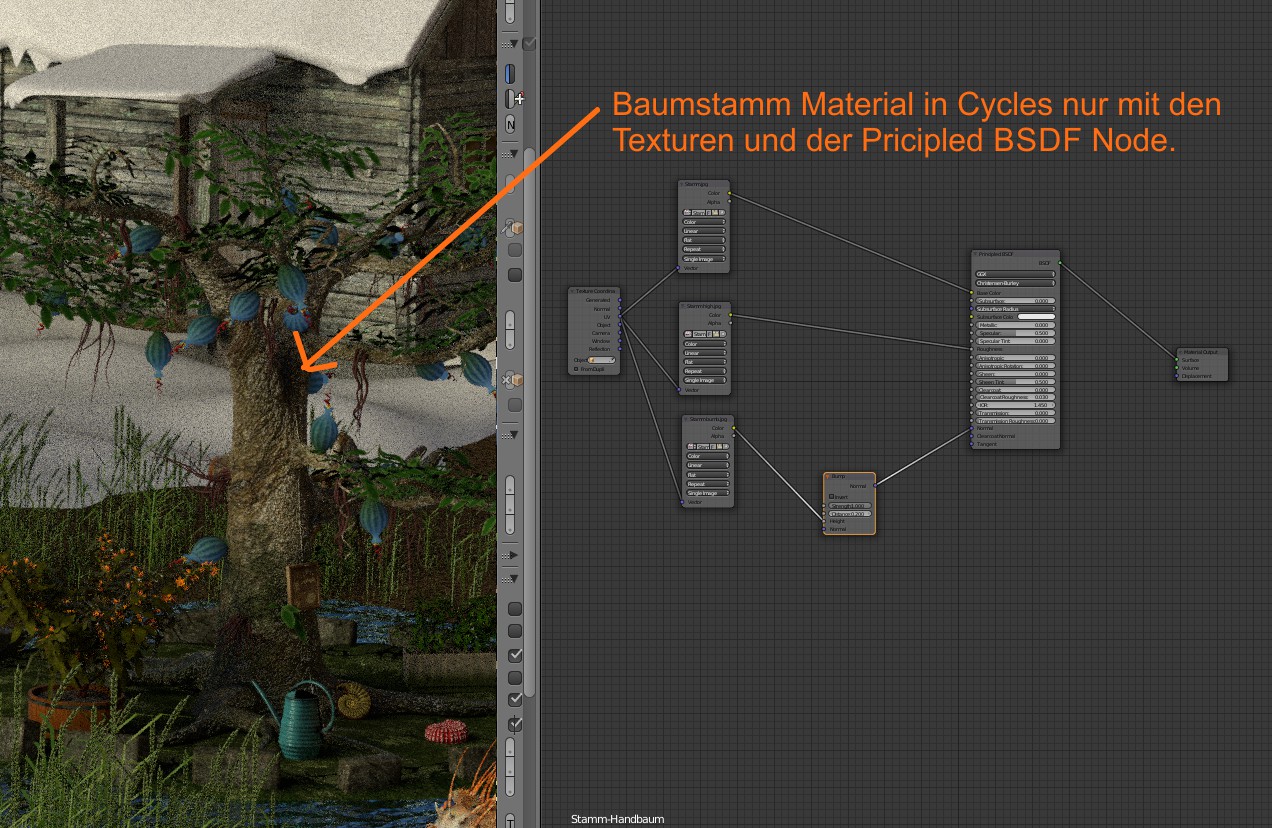
Task: Unlink image X icon in Stammbump.jpg node
Action: click(x=726, y=447)
